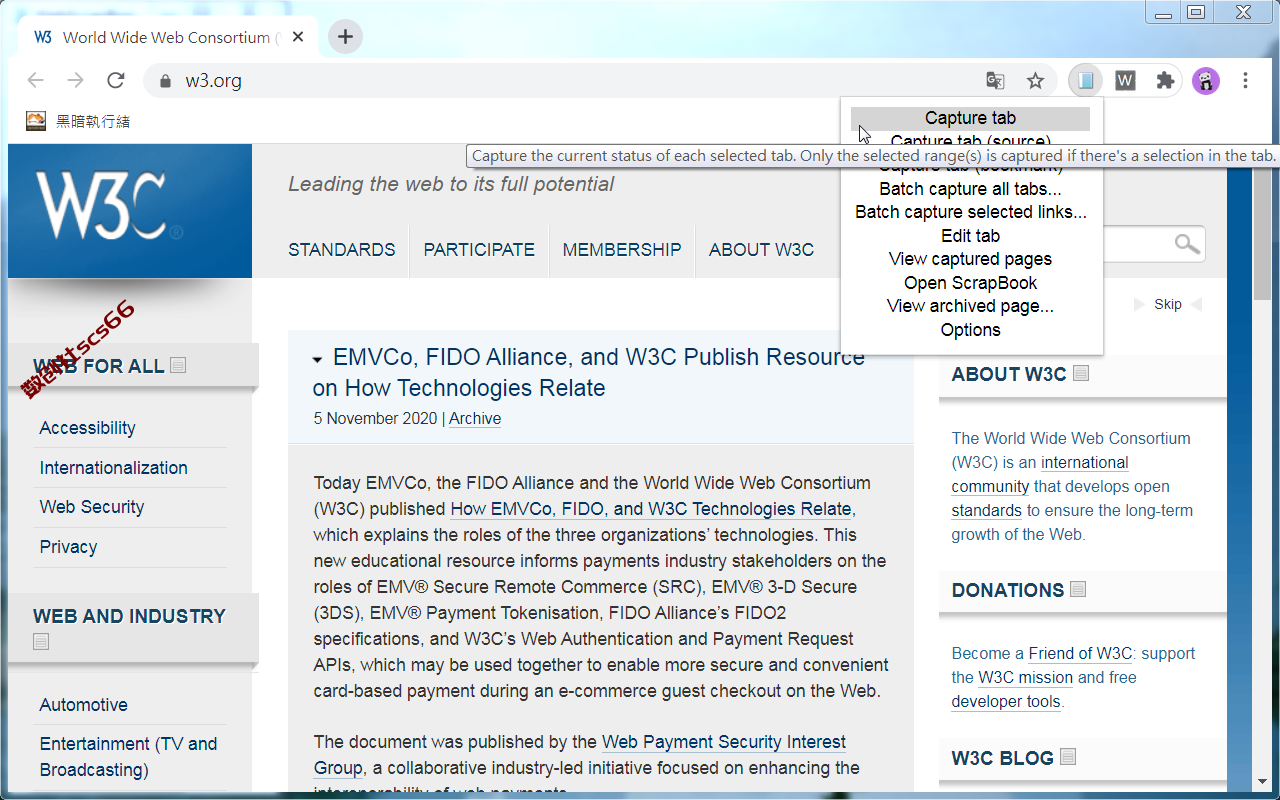Collapse the EMVCo news item triangle
1280x800 pixels.
[x=317, y=360]
